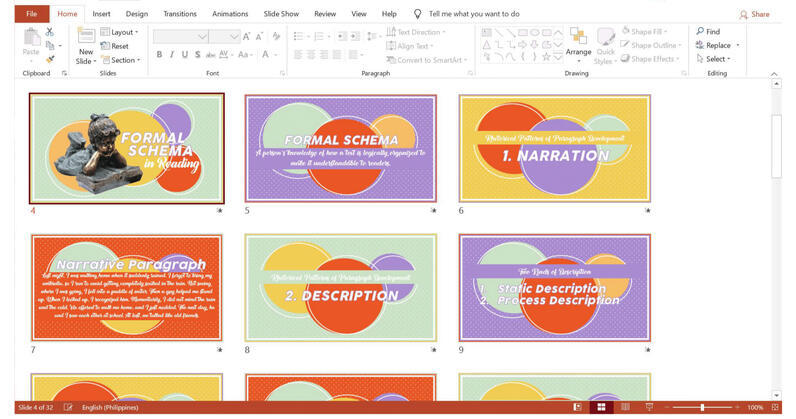Screen dimensions: 796x419
Task: Toggle Justify alignment button
Action: (337, 54)
